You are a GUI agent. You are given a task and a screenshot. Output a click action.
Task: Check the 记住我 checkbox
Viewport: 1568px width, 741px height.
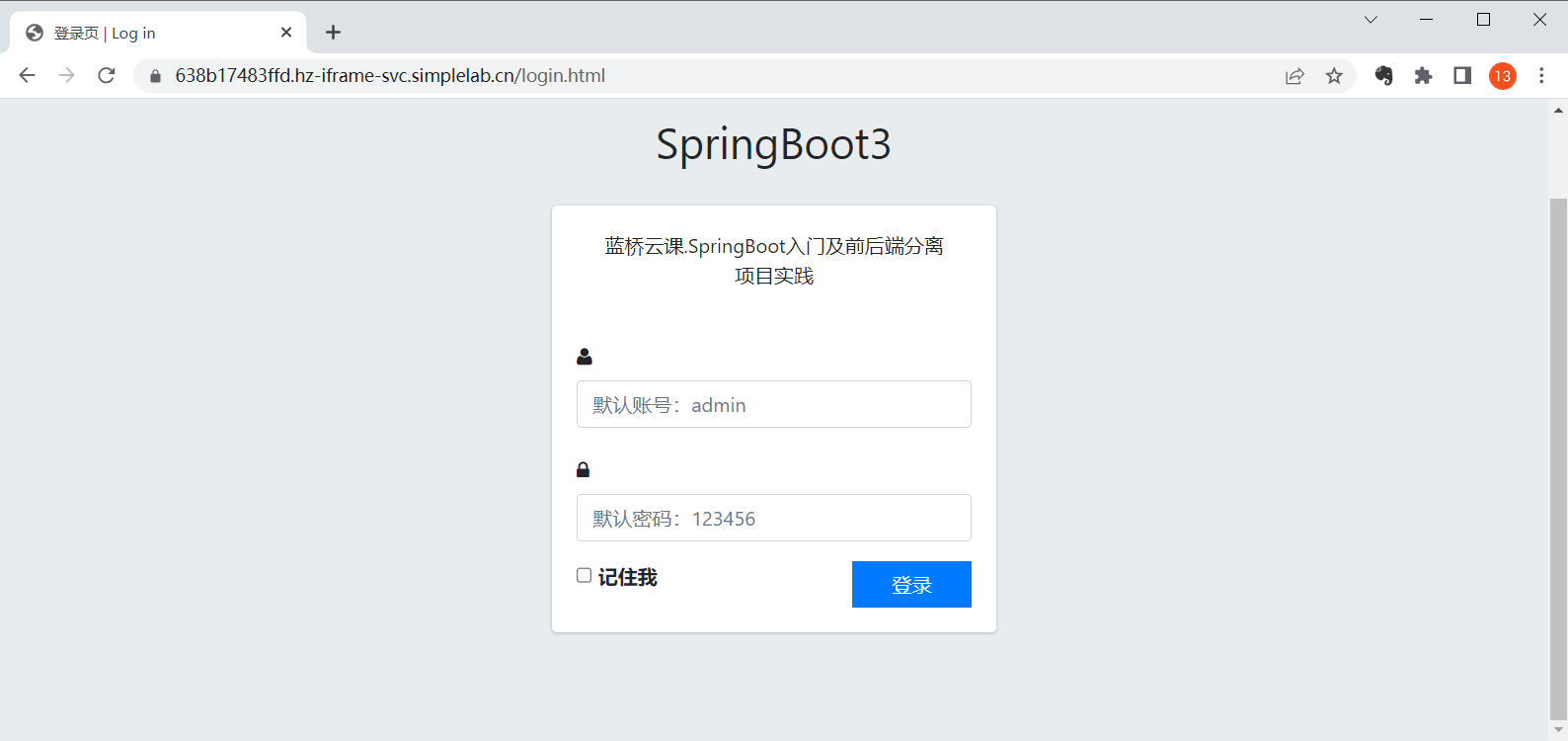tap(585, 575)
